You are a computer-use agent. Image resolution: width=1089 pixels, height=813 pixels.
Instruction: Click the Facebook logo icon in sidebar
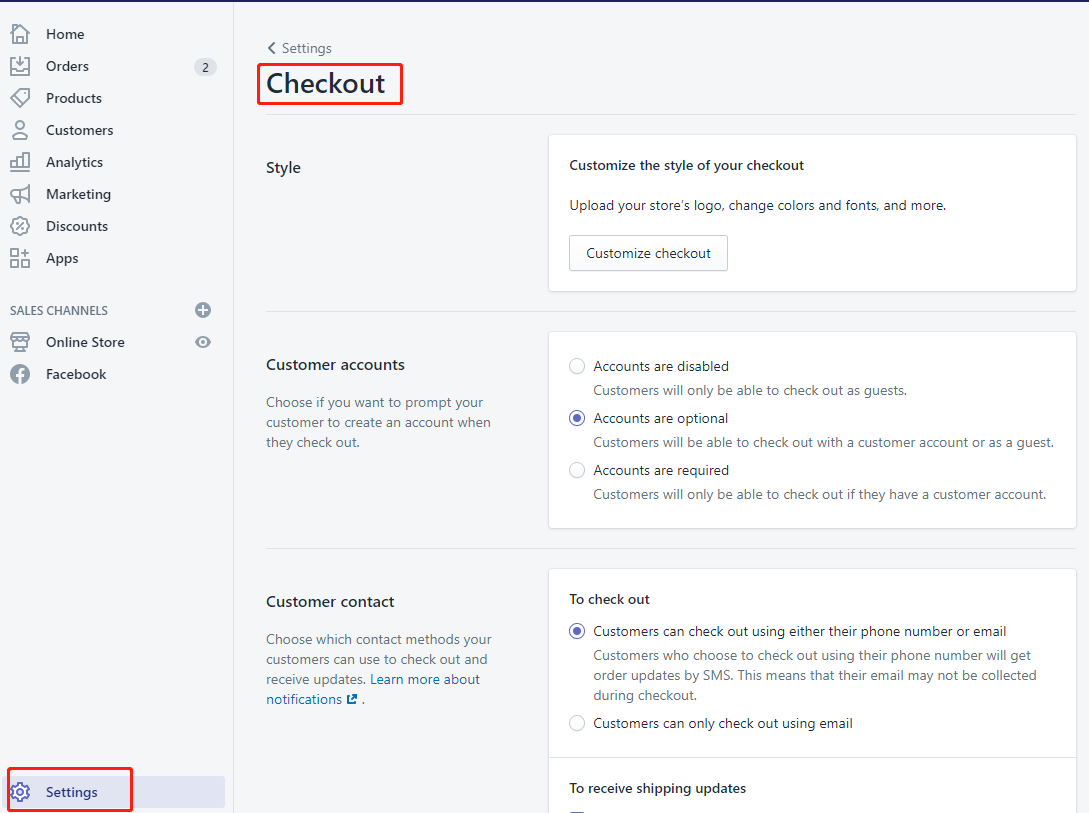20,374
